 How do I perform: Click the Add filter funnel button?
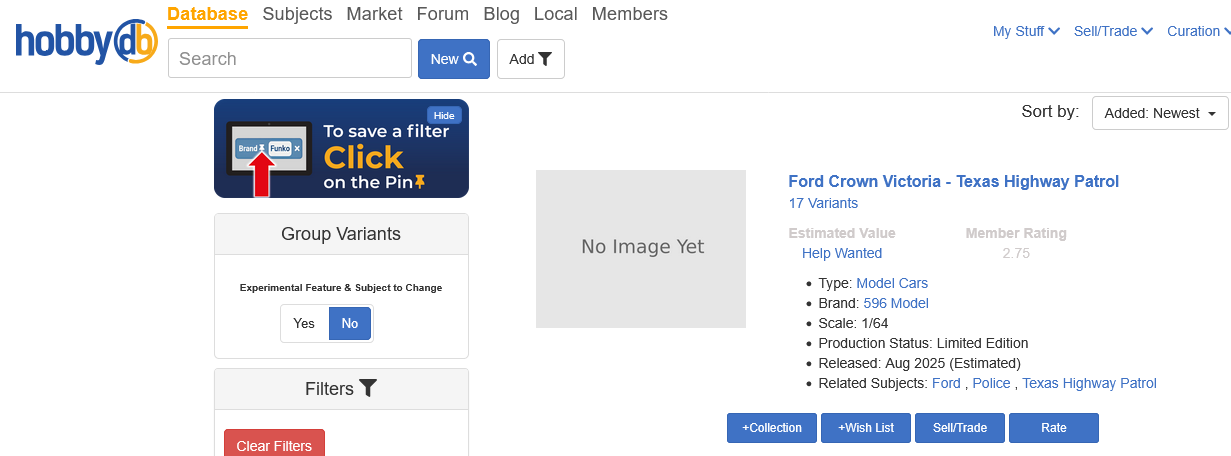pos(530,59)
